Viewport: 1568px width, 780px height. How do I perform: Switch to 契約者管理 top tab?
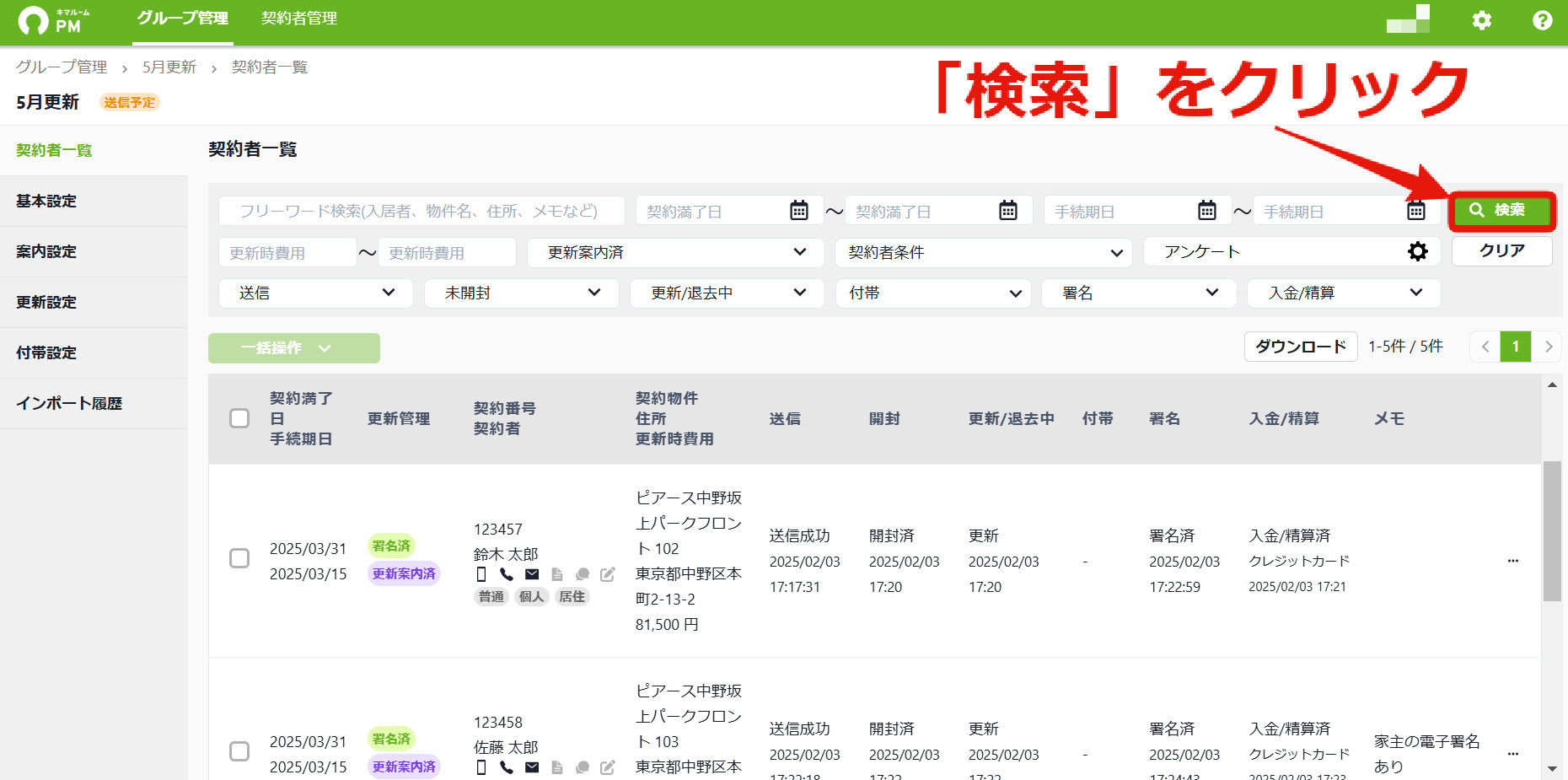pos(299,19)
